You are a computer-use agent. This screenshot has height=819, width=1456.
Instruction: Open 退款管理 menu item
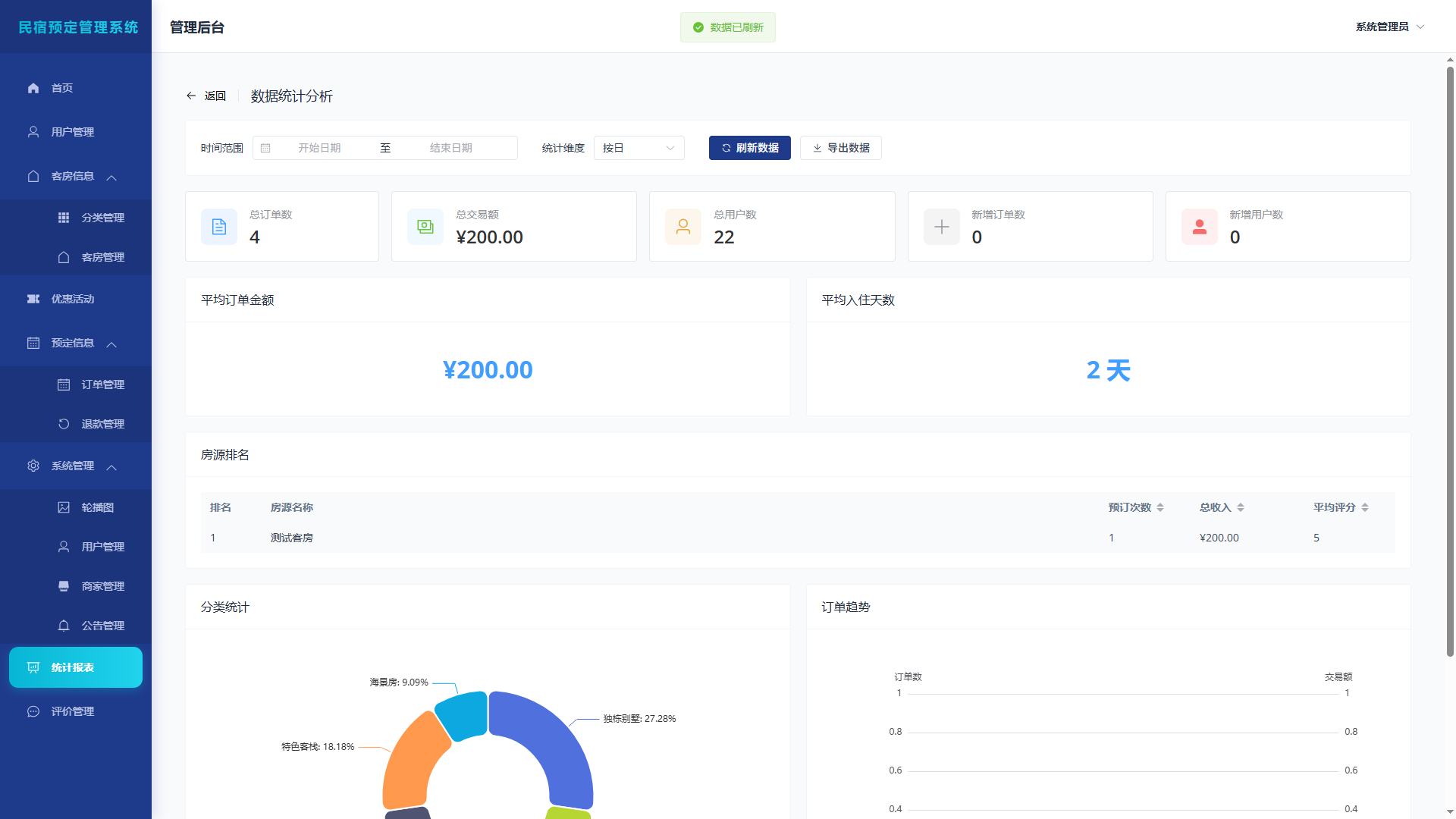point(76,424)
